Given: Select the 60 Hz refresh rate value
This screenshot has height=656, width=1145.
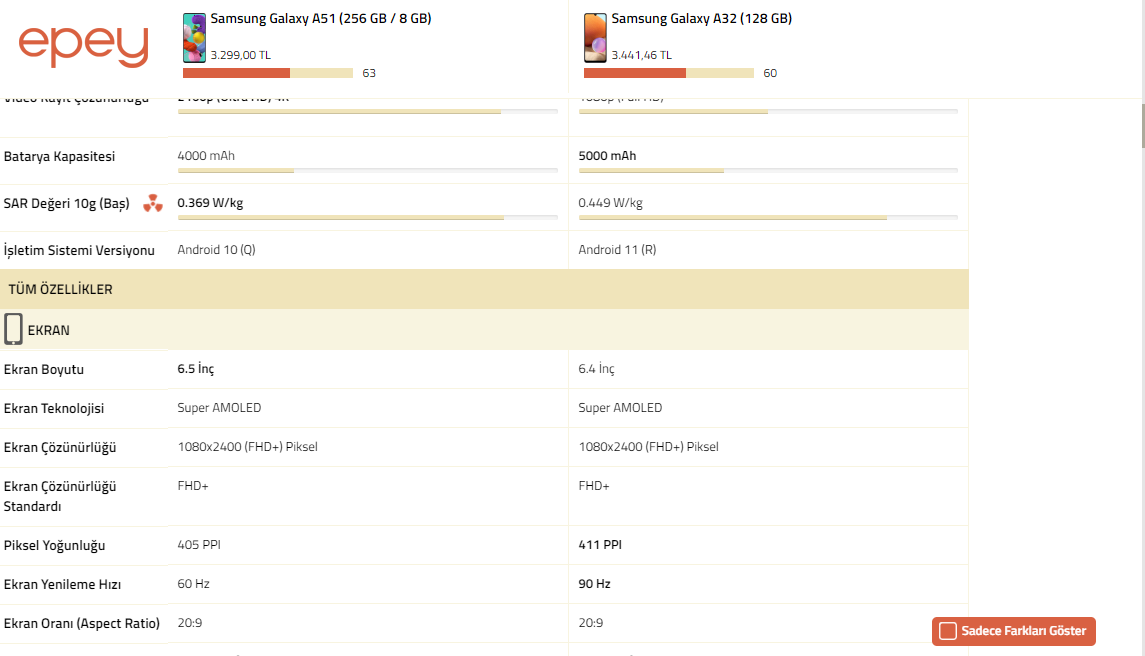Looking at the screenshot, I should [x=194, y=584].
